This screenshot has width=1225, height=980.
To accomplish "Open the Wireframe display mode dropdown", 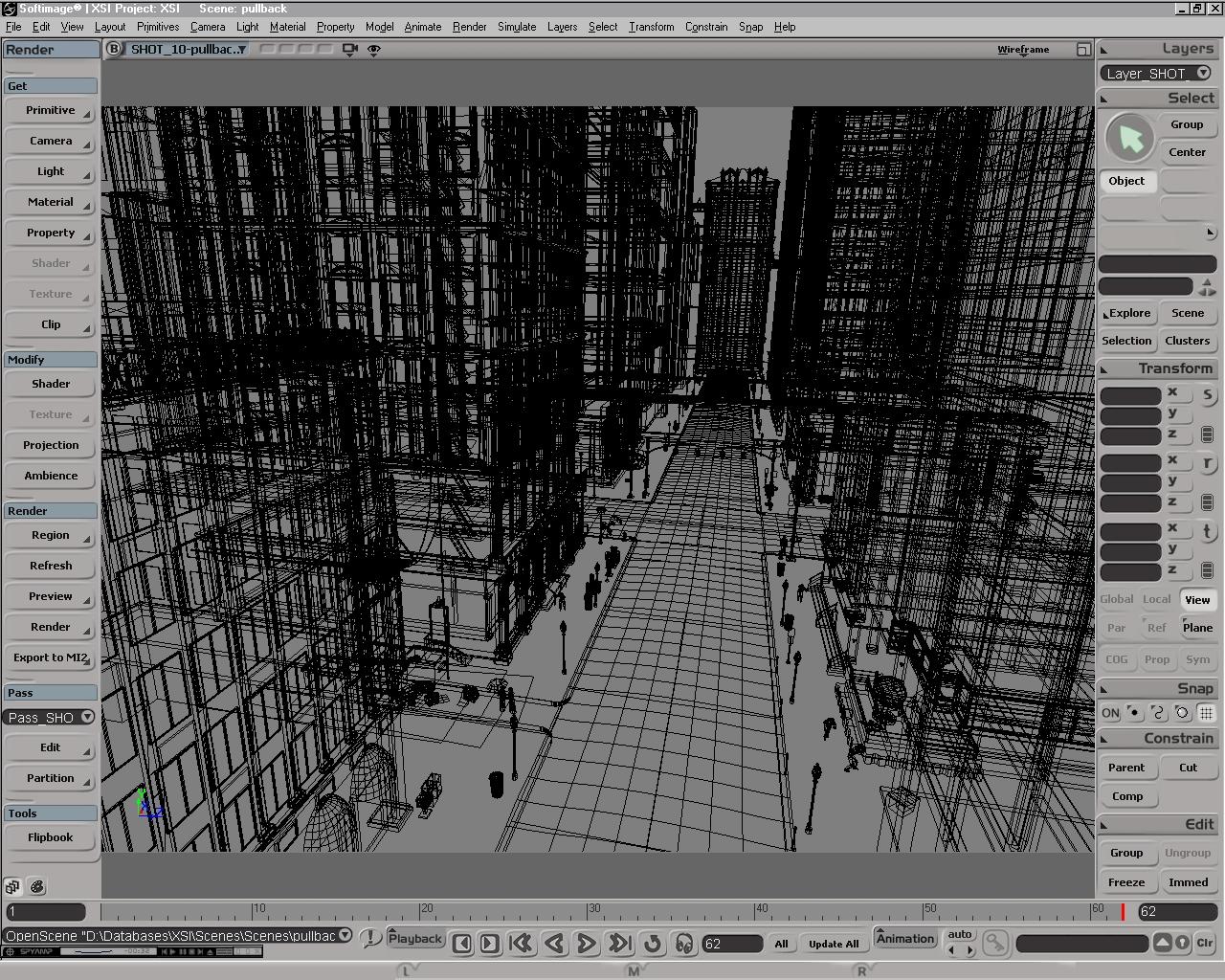I will [1023, 50].
